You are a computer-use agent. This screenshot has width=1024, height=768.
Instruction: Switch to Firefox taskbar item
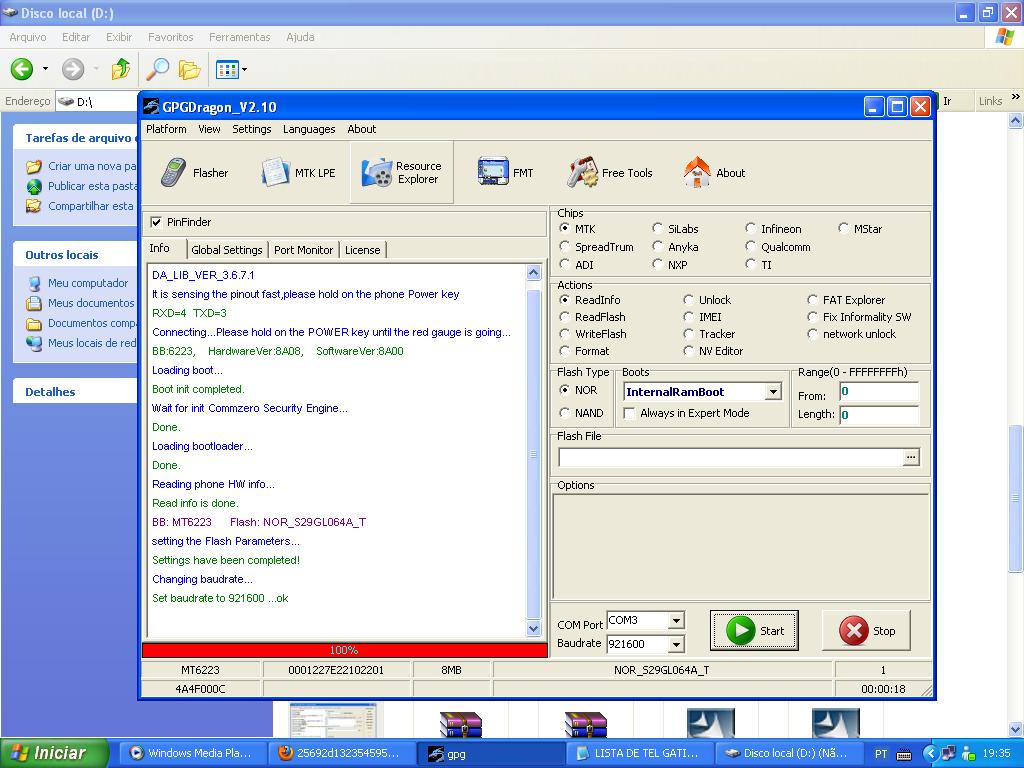point(344,753)
